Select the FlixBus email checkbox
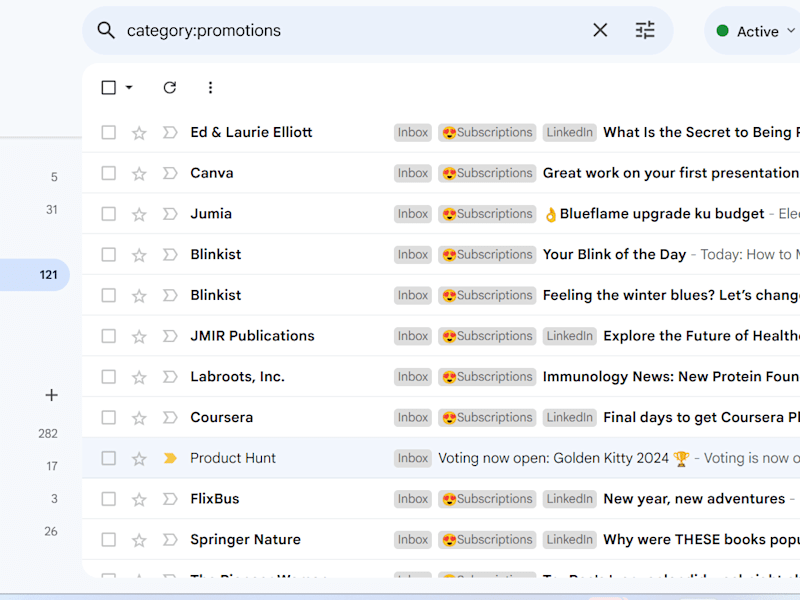800x600 pixels. point(109,499)
